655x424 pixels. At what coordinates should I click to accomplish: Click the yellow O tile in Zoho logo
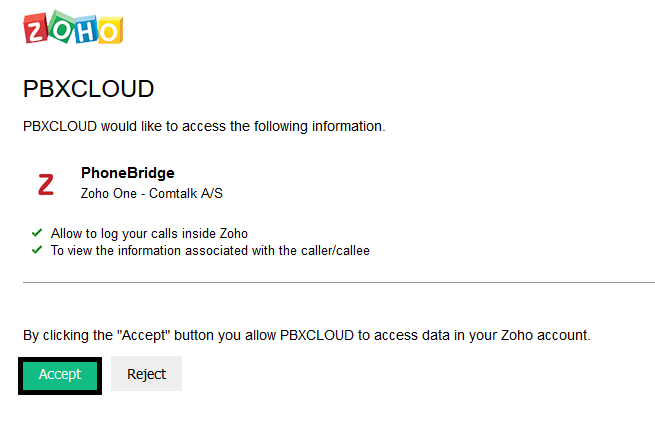pos(108,30)
